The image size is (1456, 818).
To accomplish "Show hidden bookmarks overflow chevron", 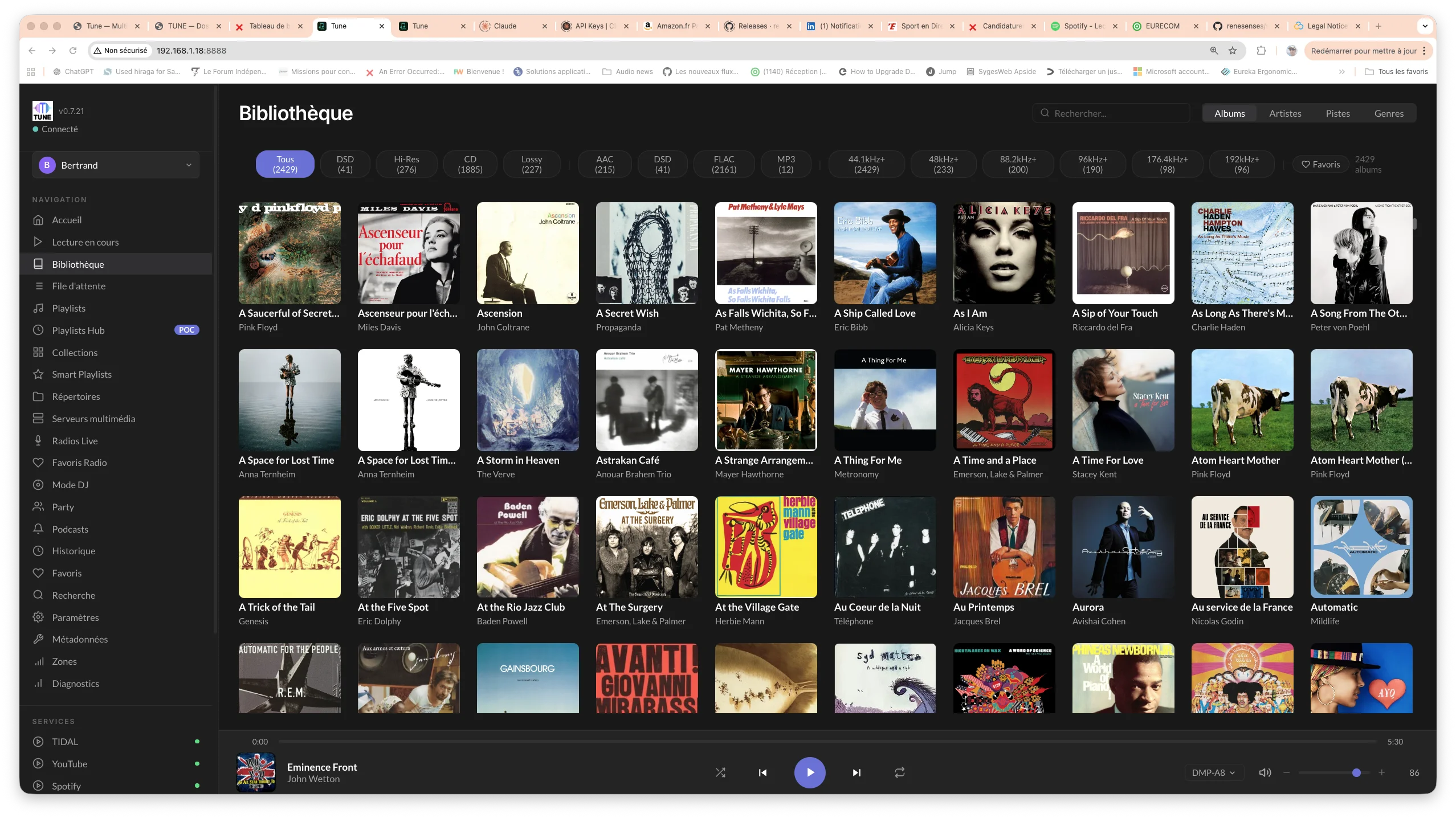I will (1342, 72).
